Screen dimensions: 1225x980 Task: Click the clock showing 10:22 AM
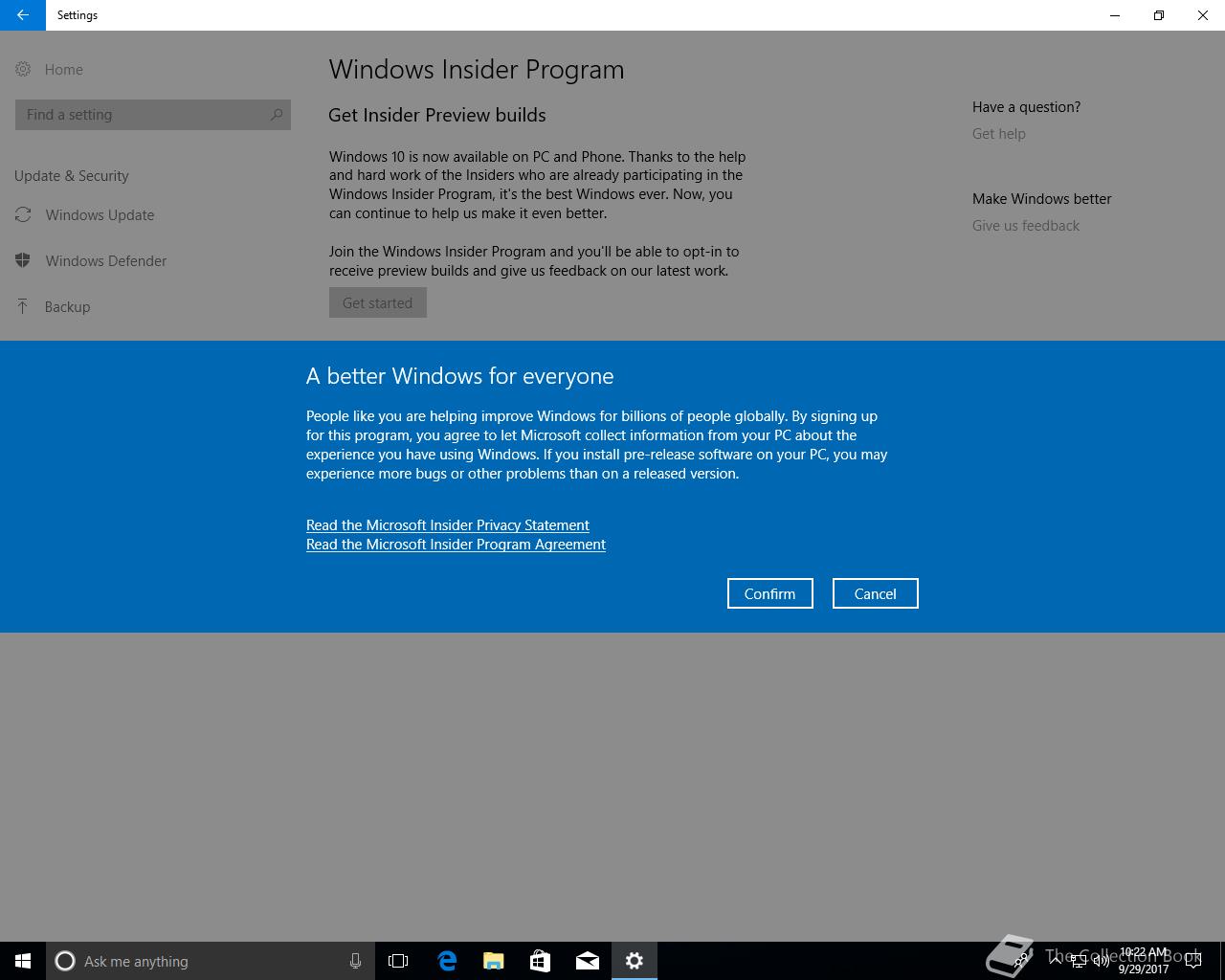(x=1144, y=961)
